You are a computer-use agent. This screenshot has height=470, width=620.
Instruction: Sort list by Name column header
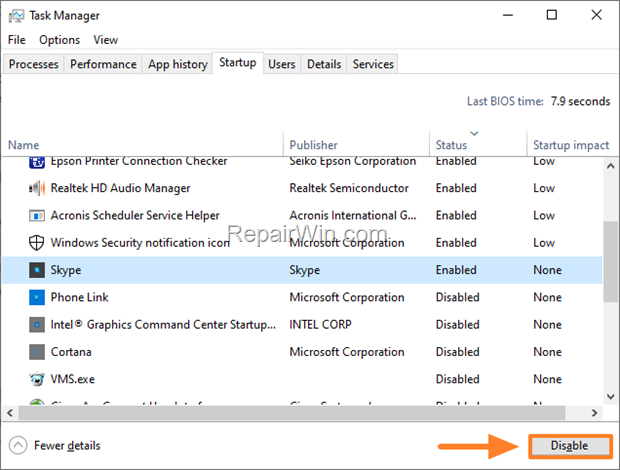pos(142,143)
